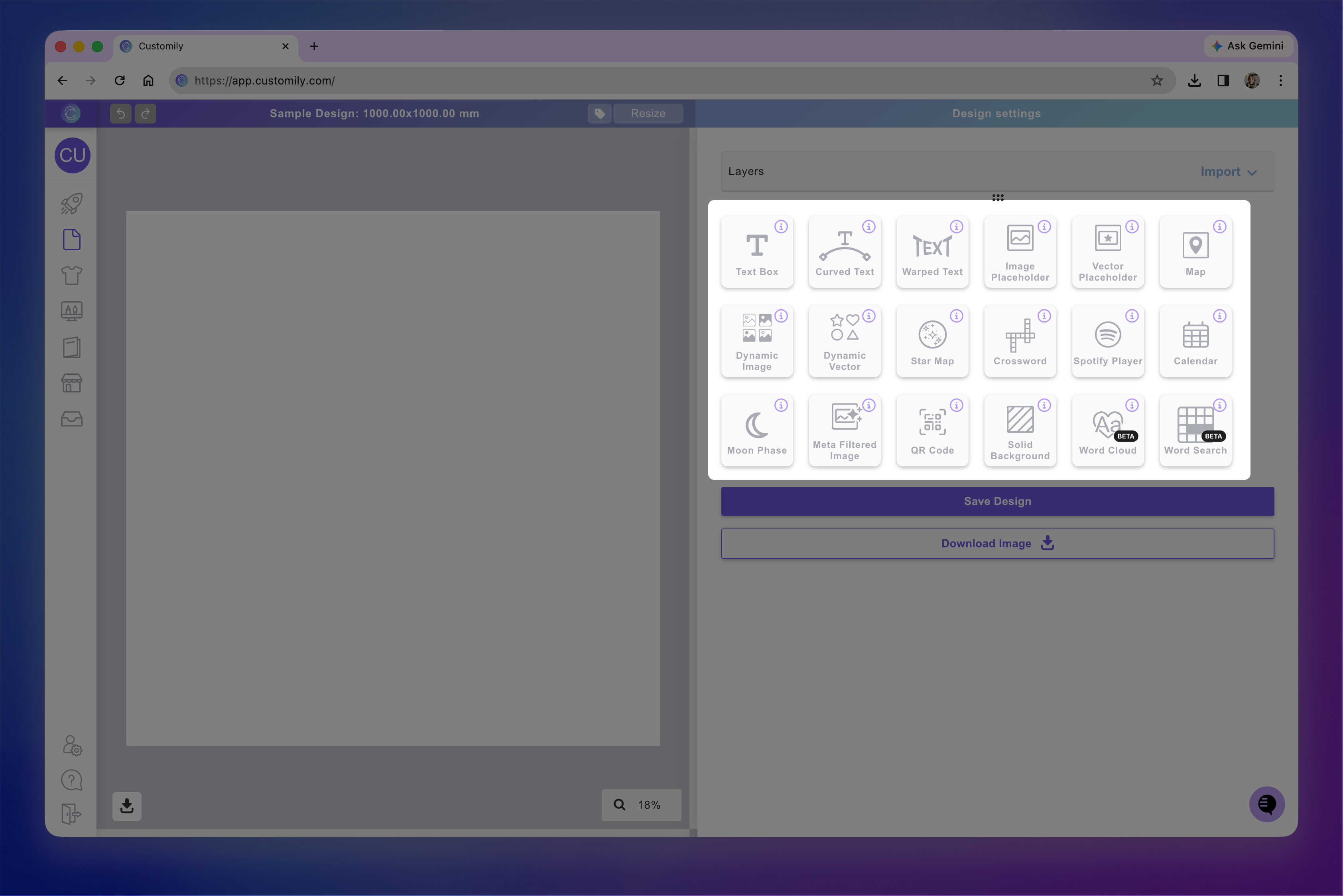Show info for Map element
The image size is (1343, 896).
point(1219,227)
